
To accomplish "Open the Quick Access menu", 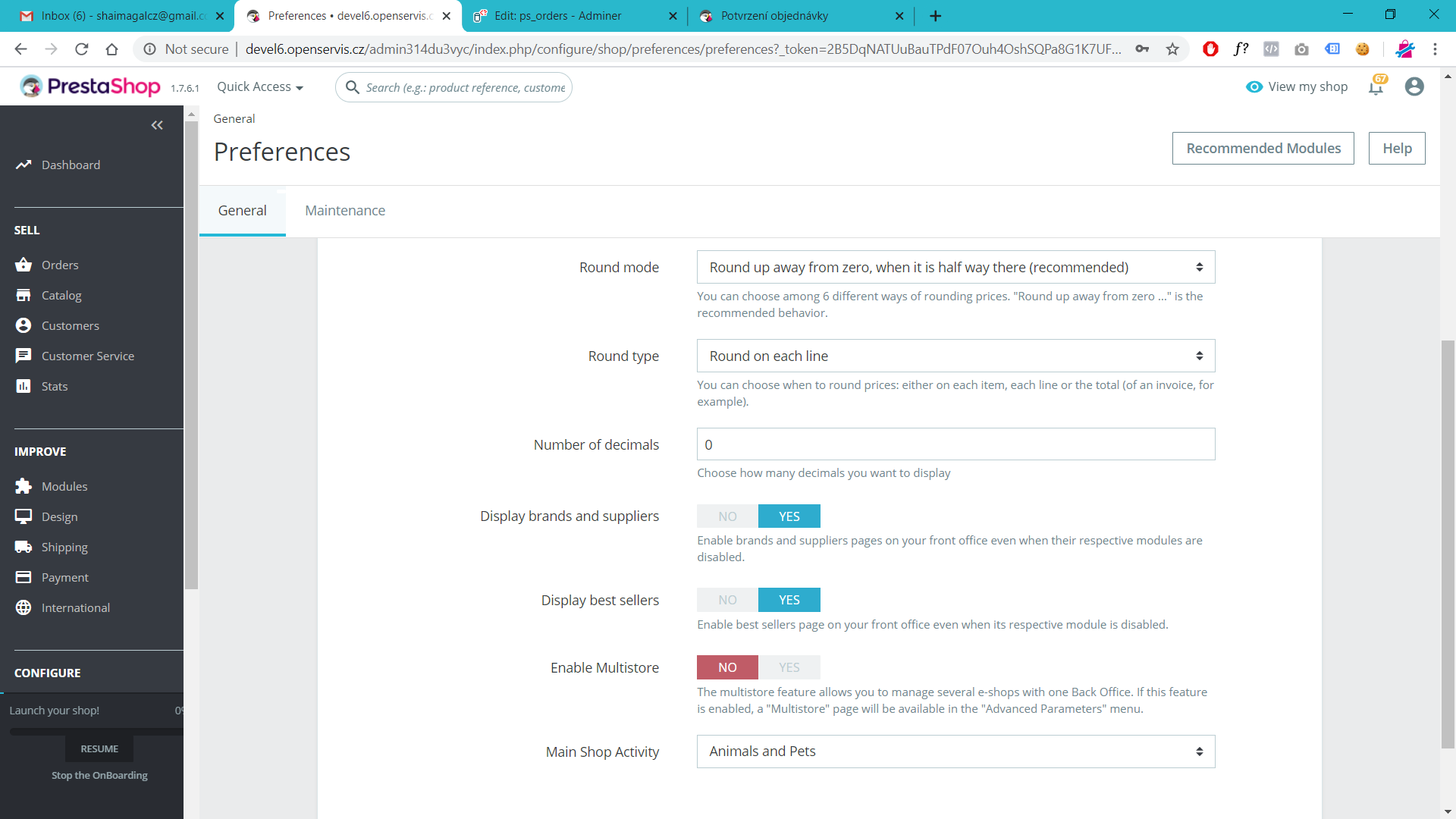I will [260, 87].
